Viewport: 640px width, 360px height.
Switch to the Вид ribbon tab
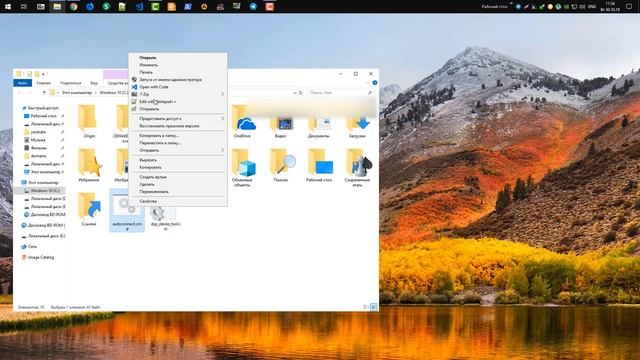click(94, 83)
